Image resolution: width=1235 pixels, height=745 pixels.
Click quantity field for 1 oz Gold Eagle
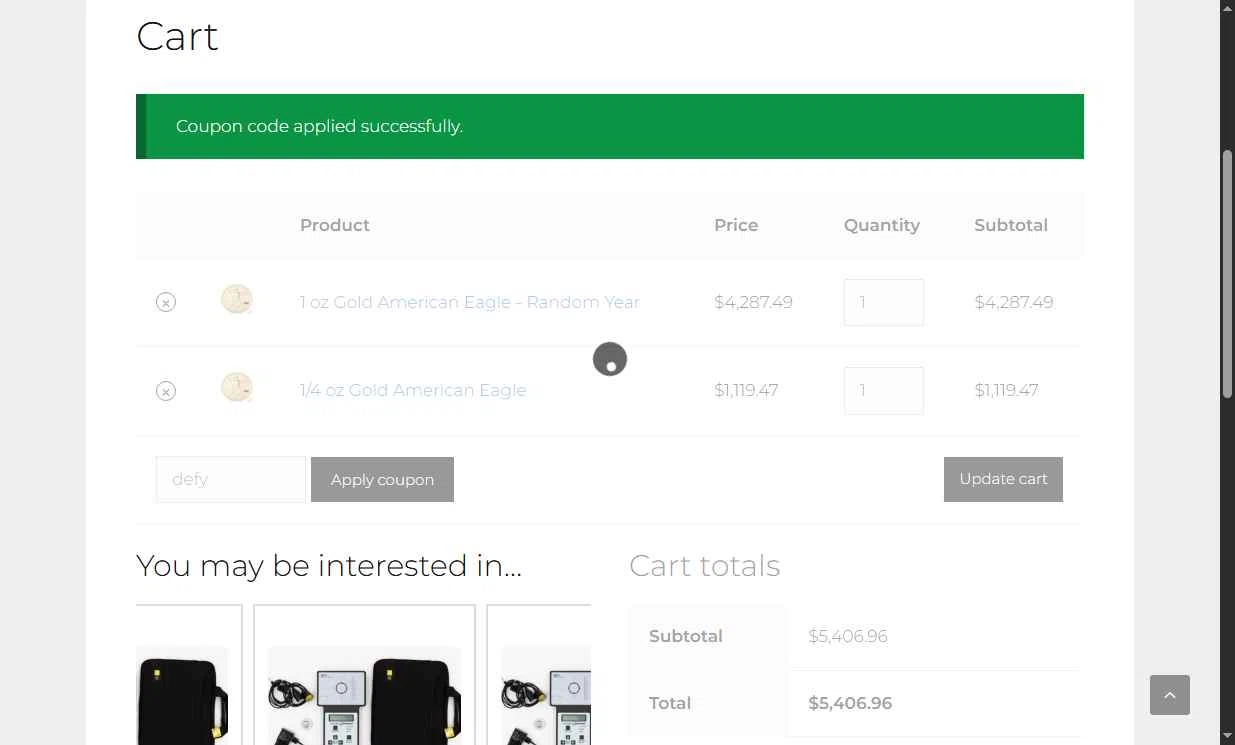(884, 302)
